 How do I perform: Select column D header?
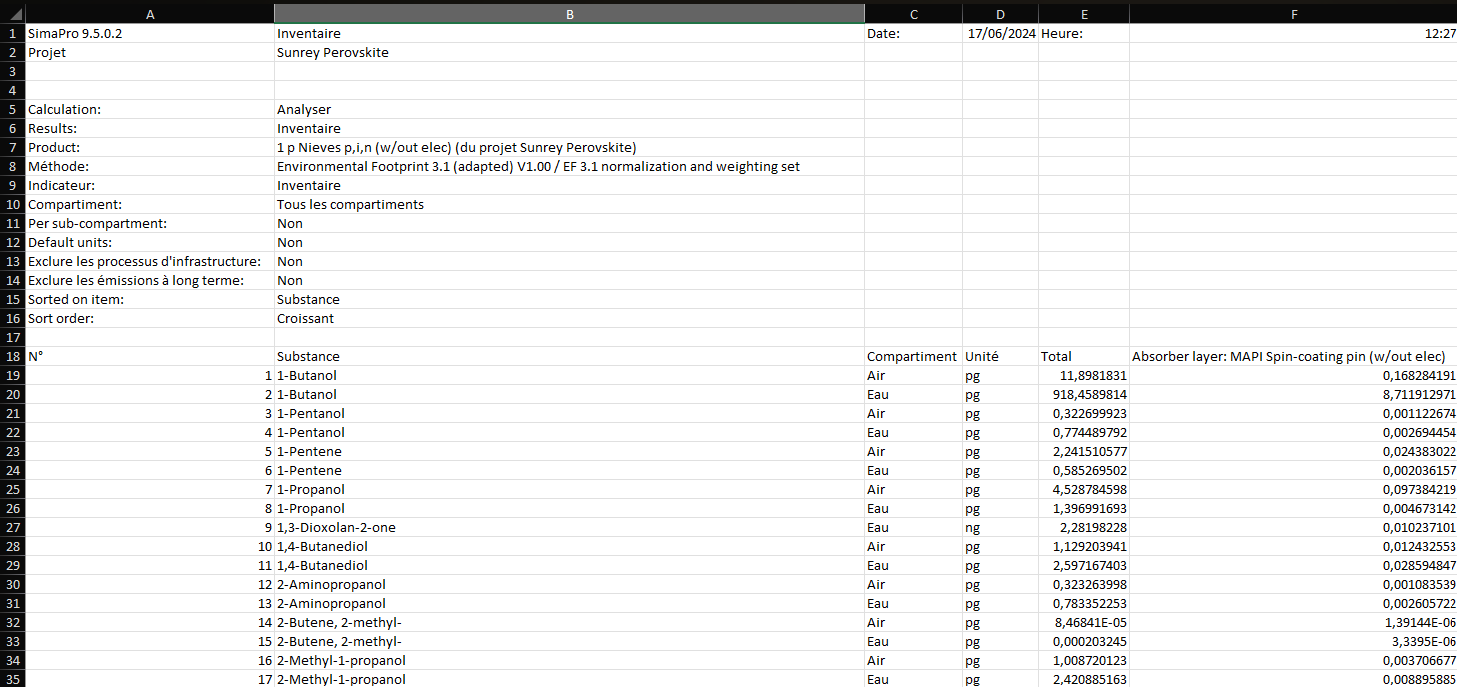click(1000, 14)
